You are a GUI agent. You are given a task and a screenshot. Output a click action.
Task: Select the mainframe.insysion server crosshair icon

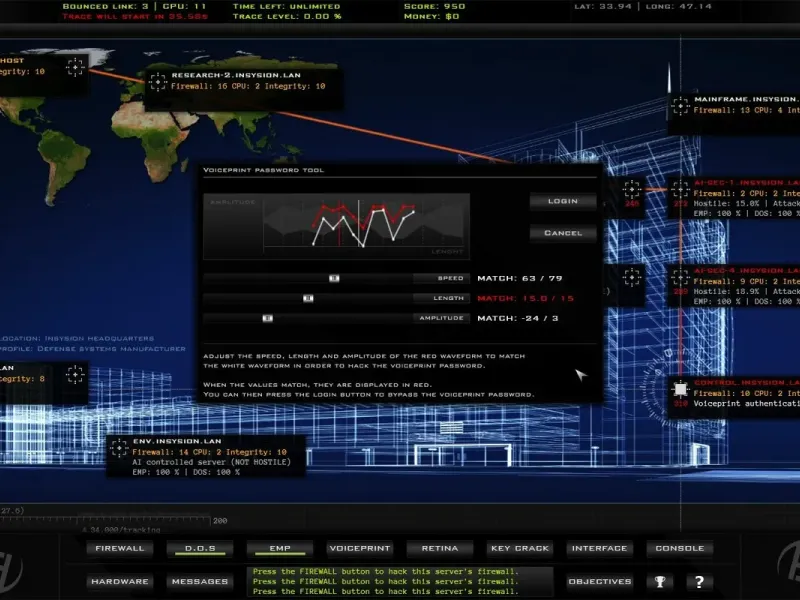click(x=680, y=106)
